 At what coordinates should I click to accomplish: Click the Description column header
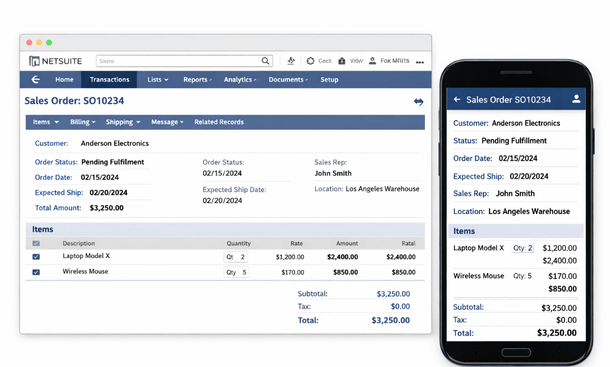click(79, 243)
